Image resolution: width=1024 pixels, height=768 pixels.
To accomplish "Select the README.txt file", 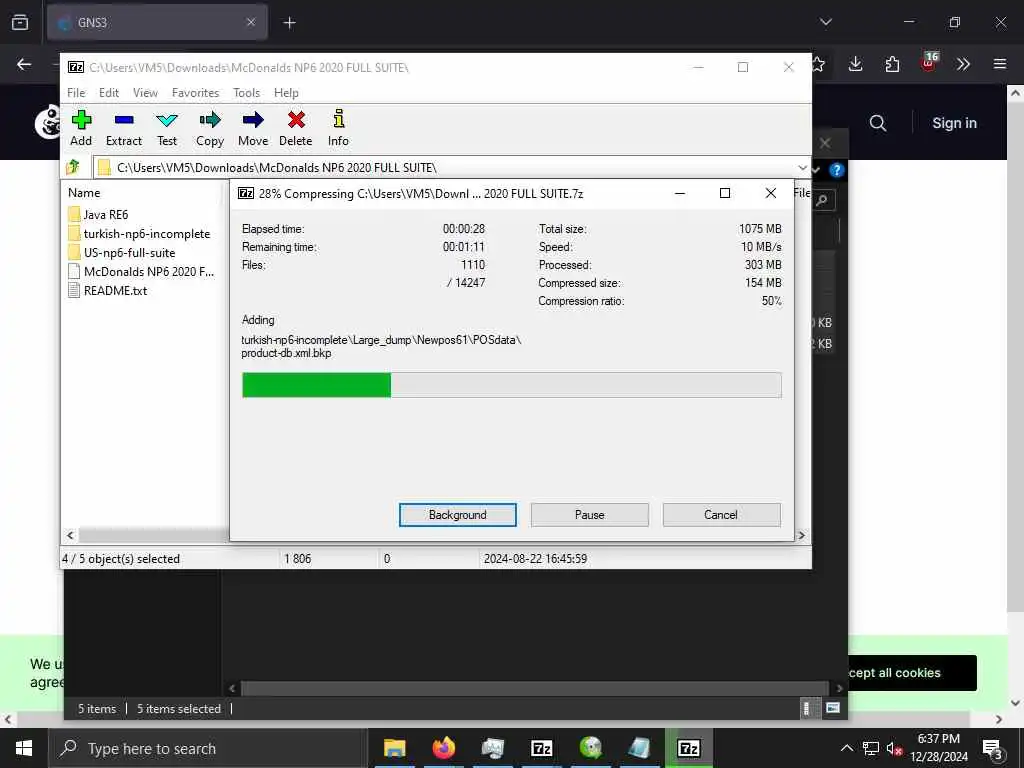I will click(x=108, y=291).
